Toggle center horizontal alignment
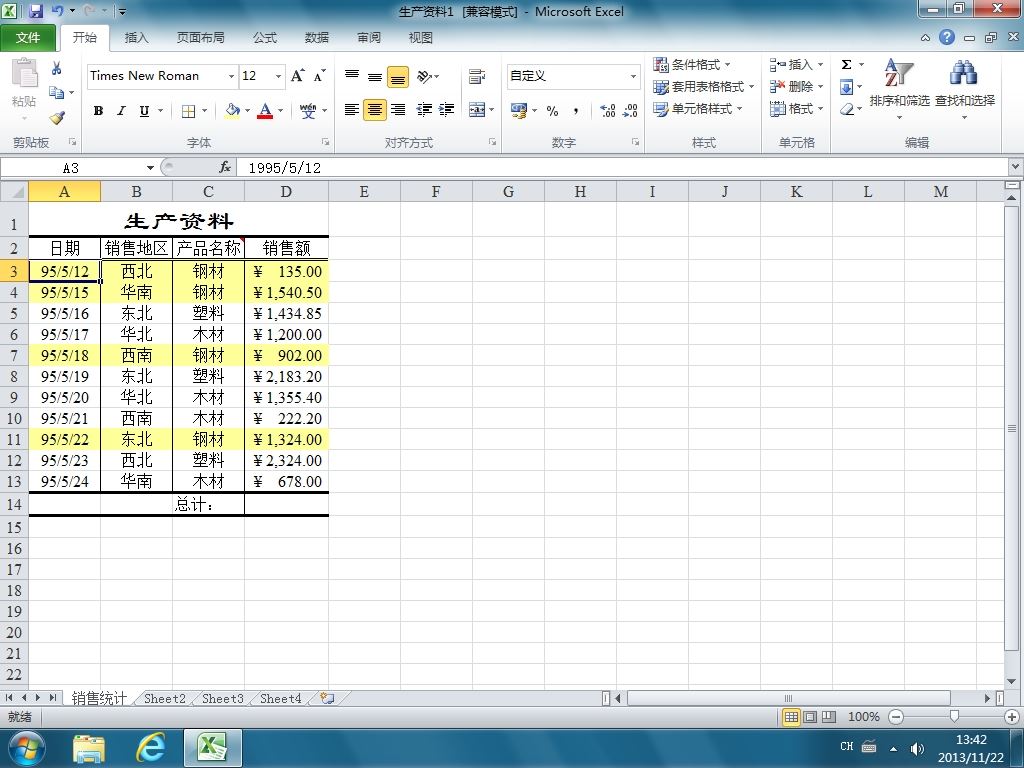 [375, 110]
